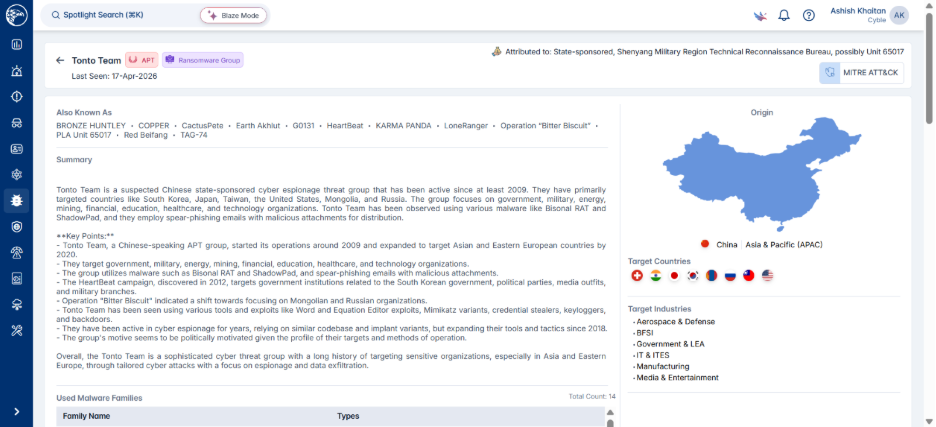Image resolution: width=936 pixels, height=427 pixels.
Task: Click the back arrow beside Tonto Team
Action: click(x=60, y=60)
